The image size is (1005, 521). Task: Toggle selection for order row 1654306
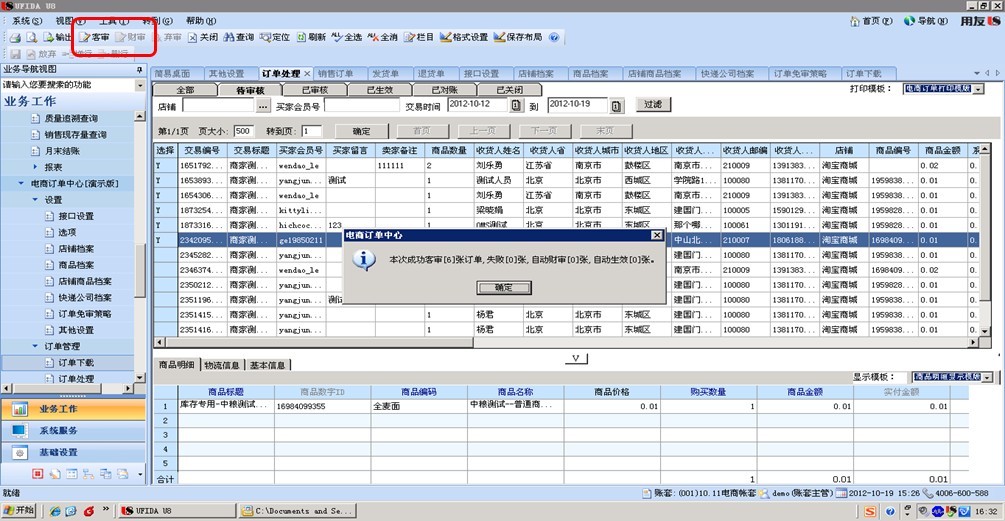(x=165, y=195)
